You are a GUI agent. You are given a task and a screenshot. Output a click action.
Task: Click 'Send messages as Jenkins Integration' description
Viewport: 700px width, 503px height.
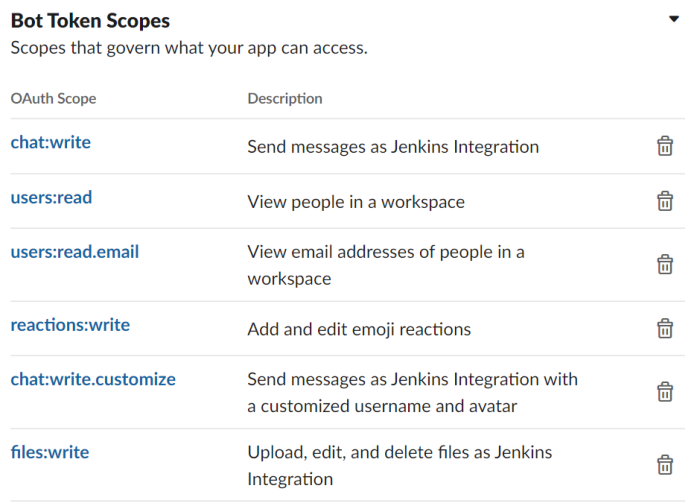click(x=393, y=147)
